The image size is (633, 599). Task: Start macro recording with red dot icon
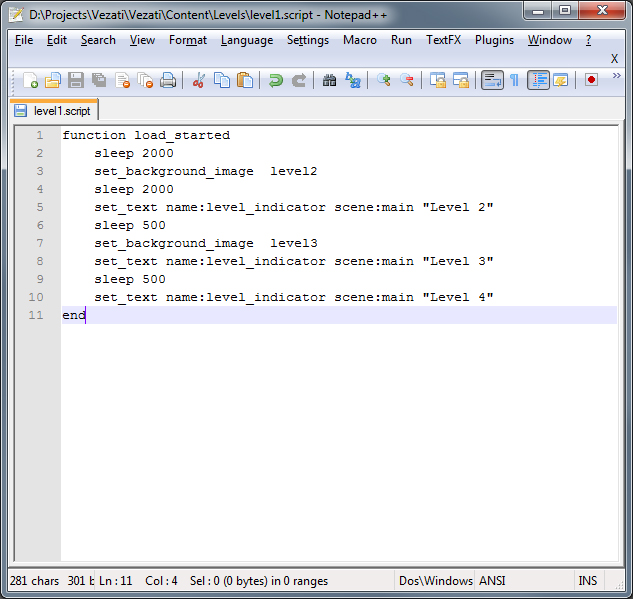(591, 80)
